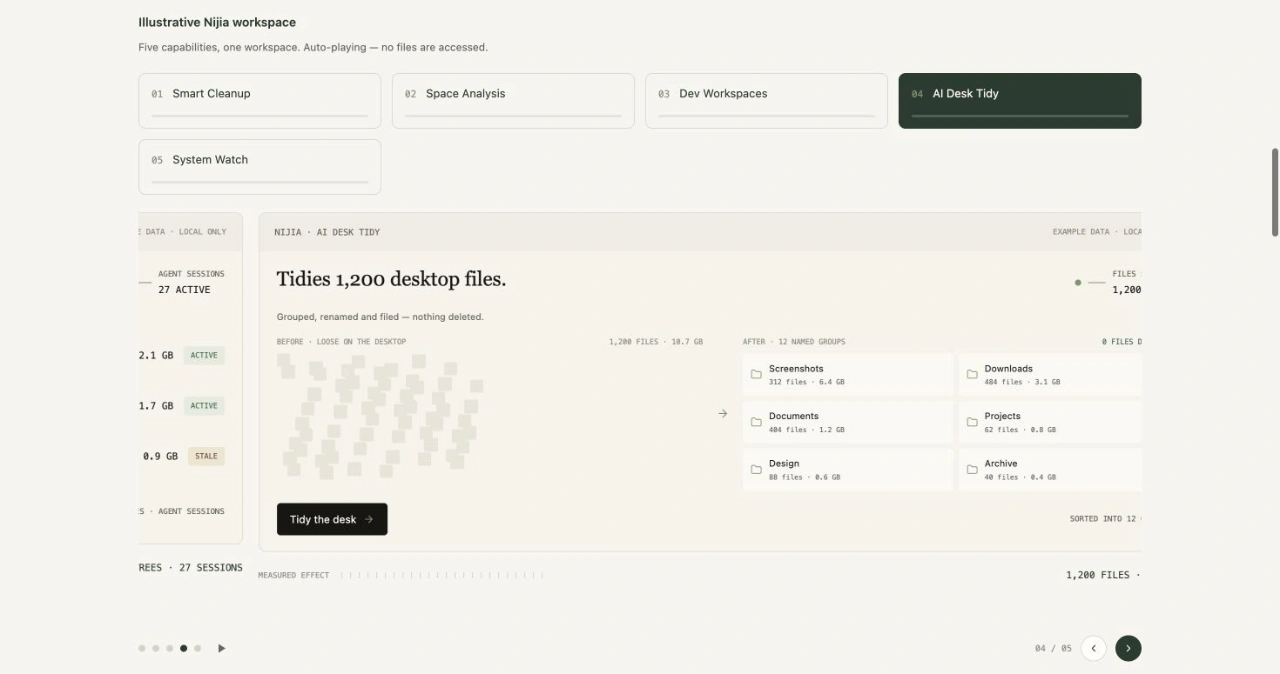The image size is (1280, 674).
Task: Click the ACTIVE badge beside 1.7 GB
Action: click(x=204, y=406)
